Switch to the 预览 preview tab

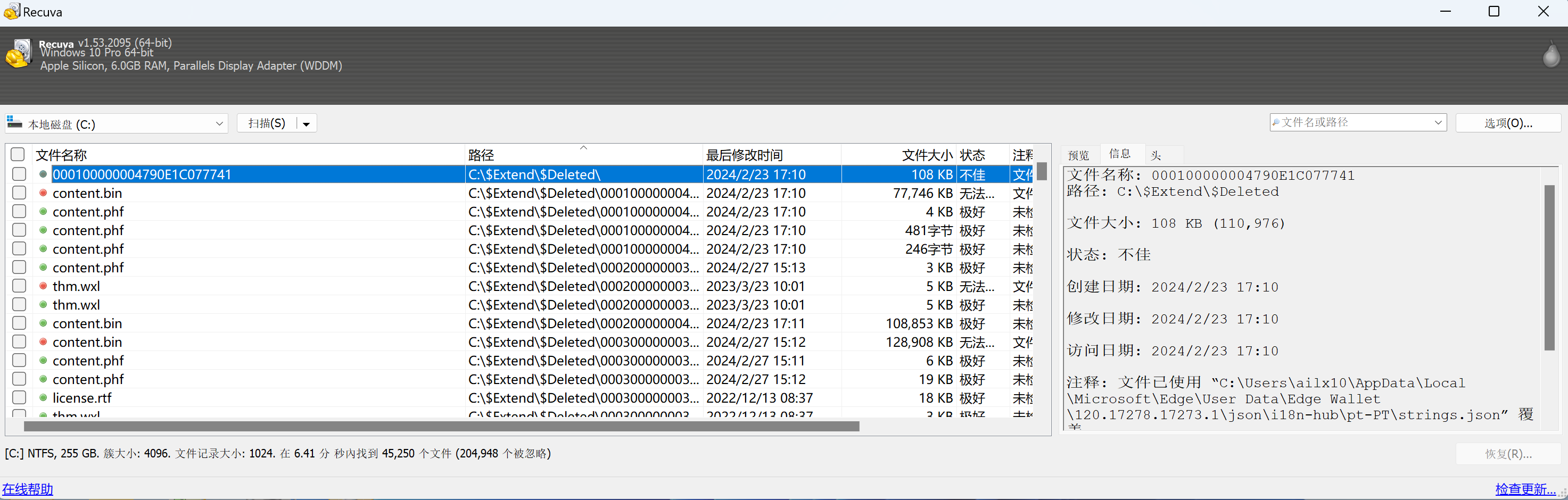1079,155
